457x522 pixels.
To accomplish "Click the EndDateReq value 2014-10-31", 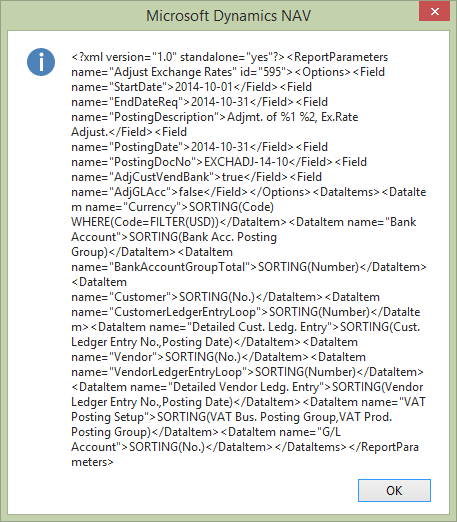I will coord(220,102).
